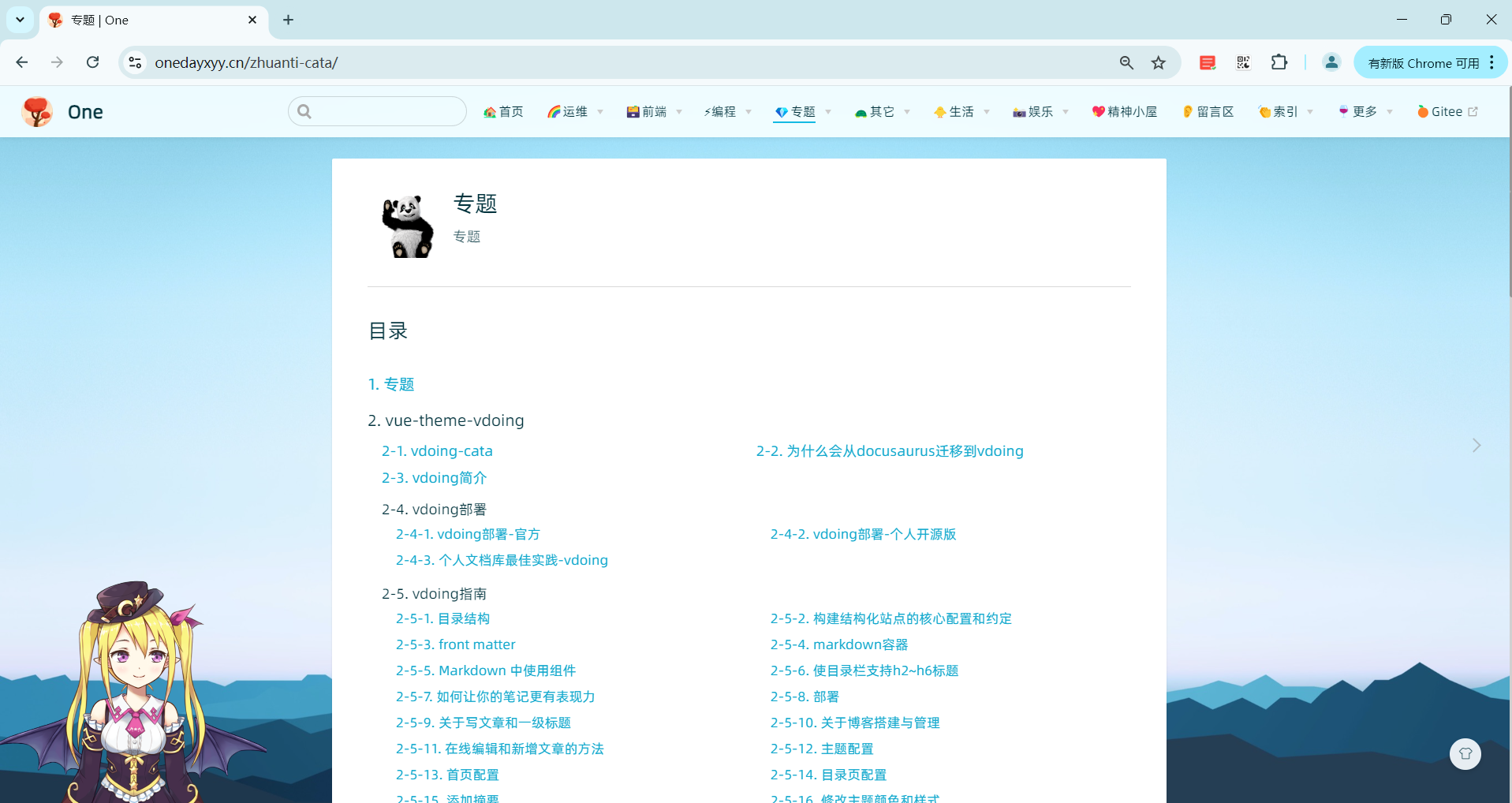Reload the page with refresh icon

click(x=92, y=62)
